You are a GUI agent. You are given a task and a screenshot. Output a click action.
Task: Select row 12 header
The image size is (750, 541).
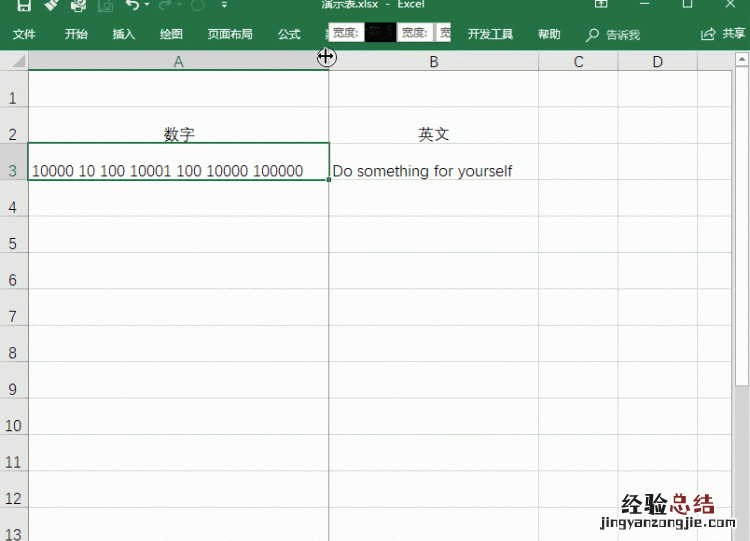14,489
